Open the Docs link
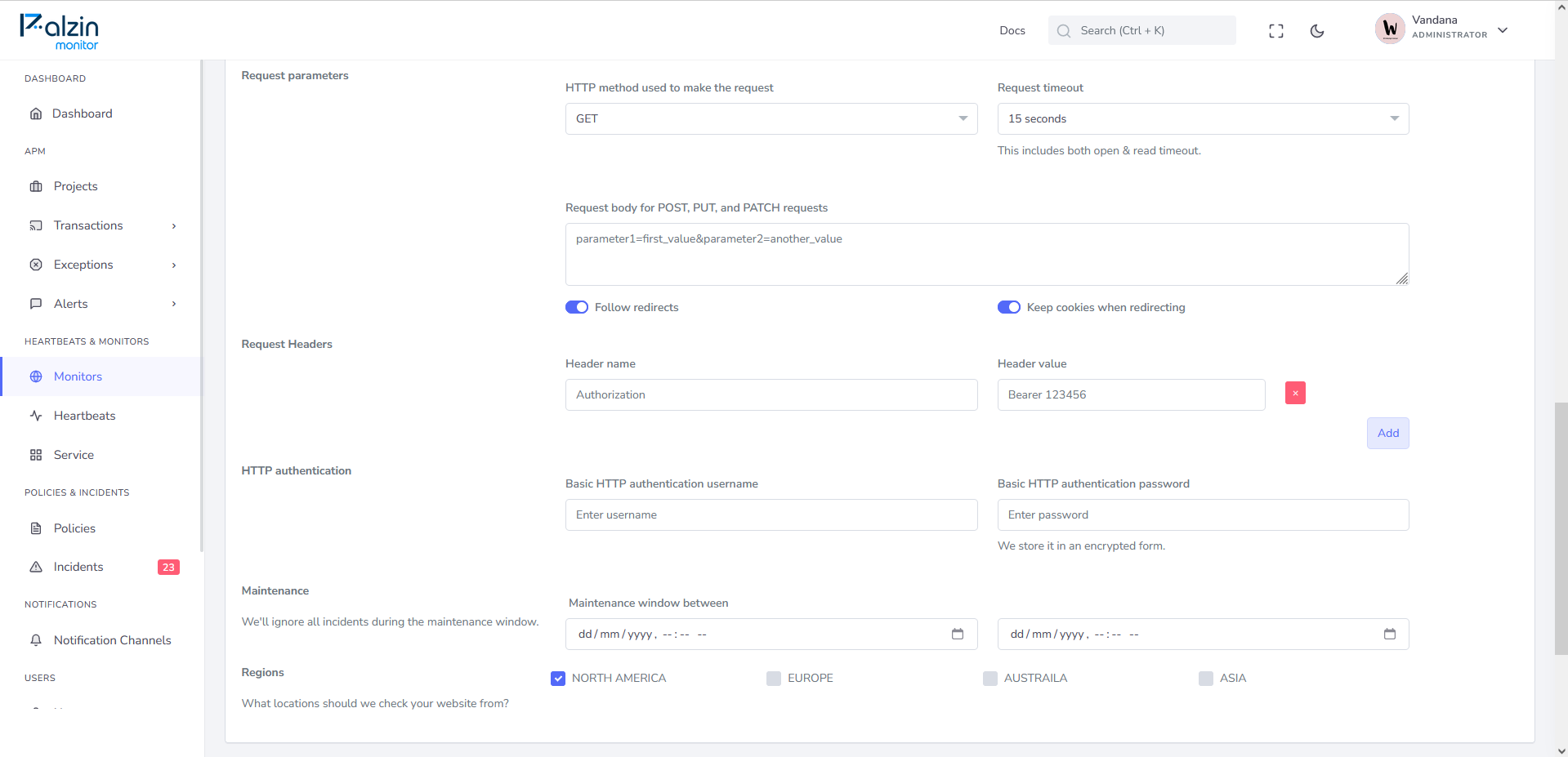 click(1012, 30)
